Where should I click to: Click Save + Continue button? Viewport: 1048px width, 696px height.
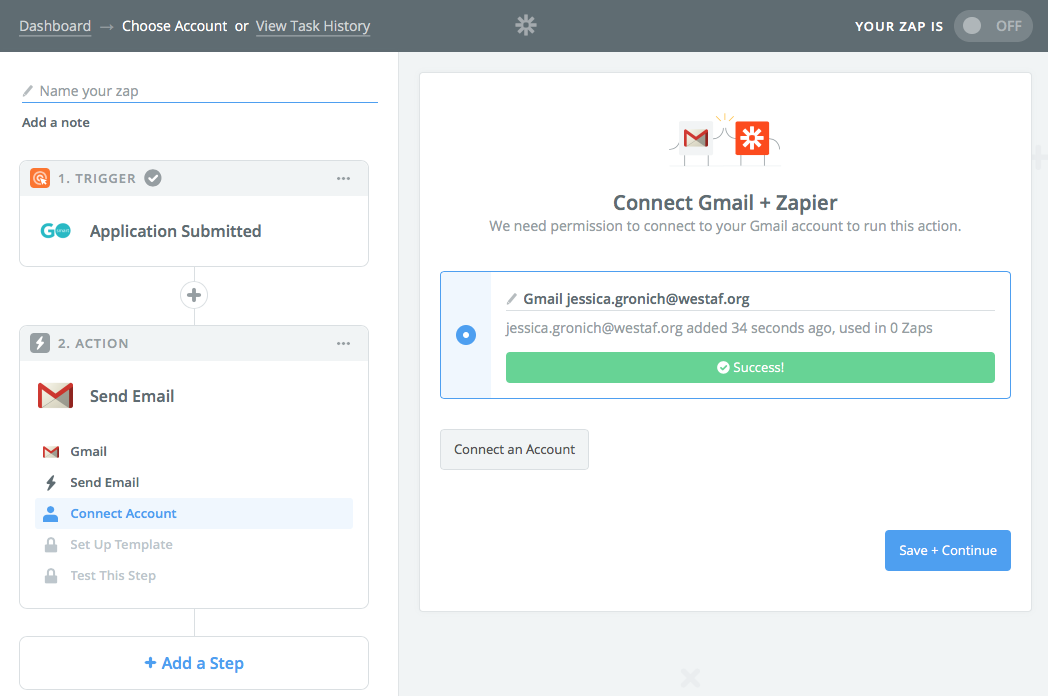[948, 550]
